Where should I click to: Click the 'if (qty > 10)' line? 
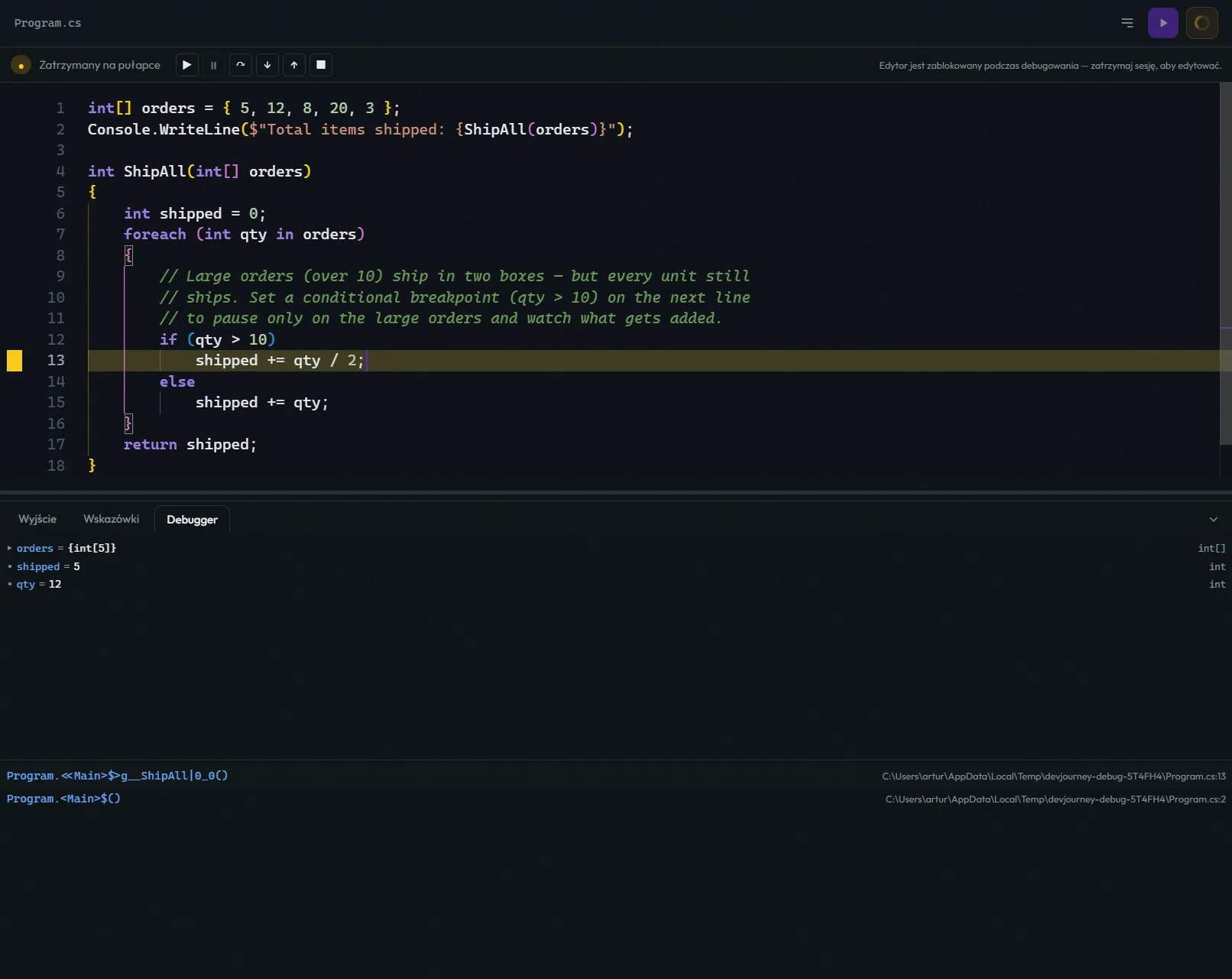[217, 339]
